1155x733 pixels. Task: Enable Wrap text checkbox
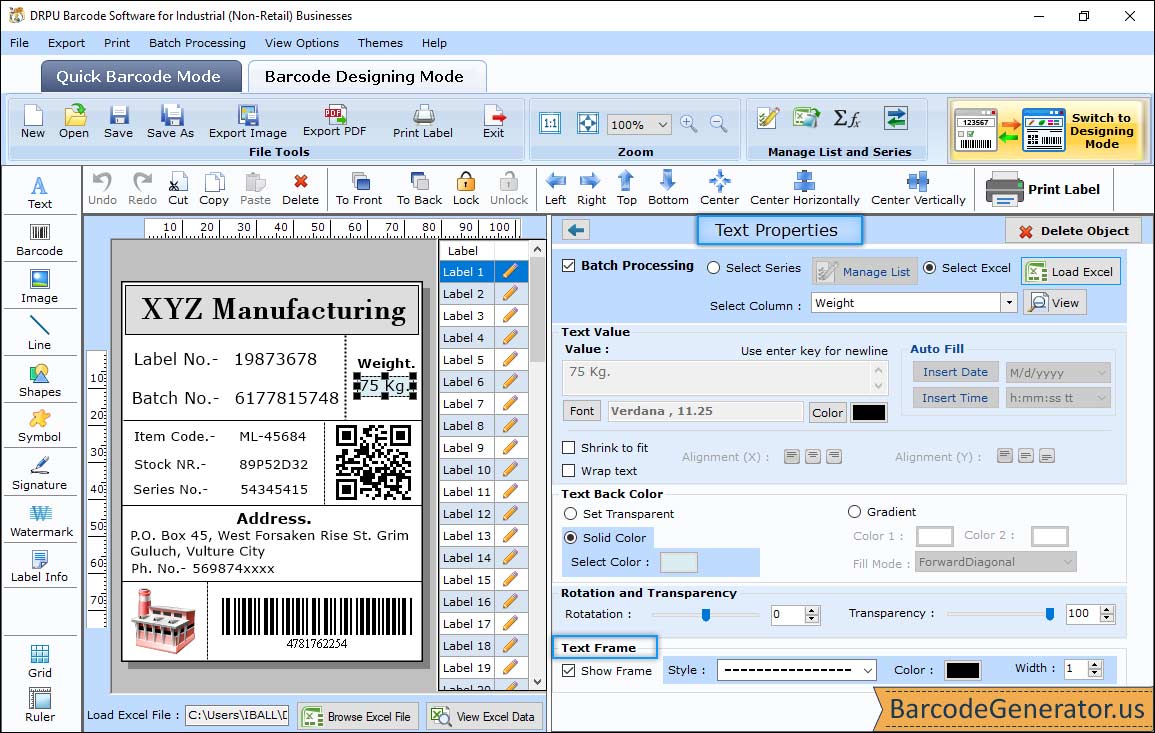(x=569, y=470)
